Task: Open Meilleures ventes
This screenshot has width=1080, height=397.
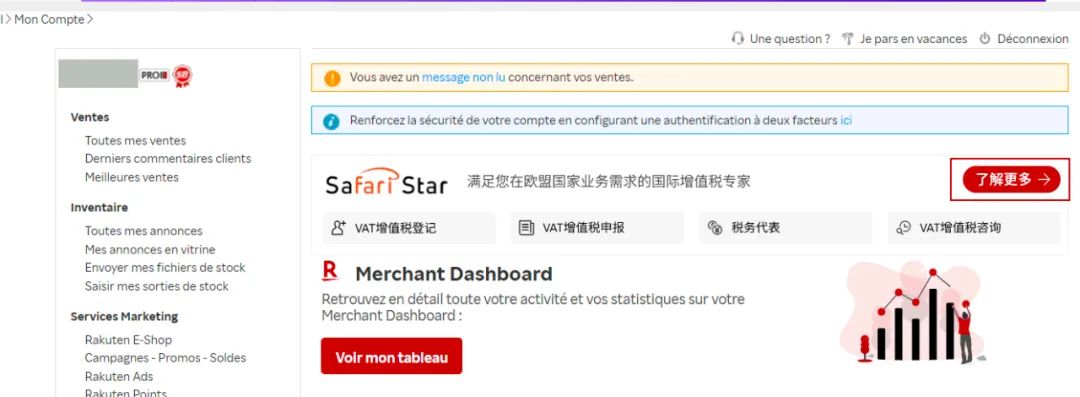Action: pyautogui.click(x=132, y=177)
